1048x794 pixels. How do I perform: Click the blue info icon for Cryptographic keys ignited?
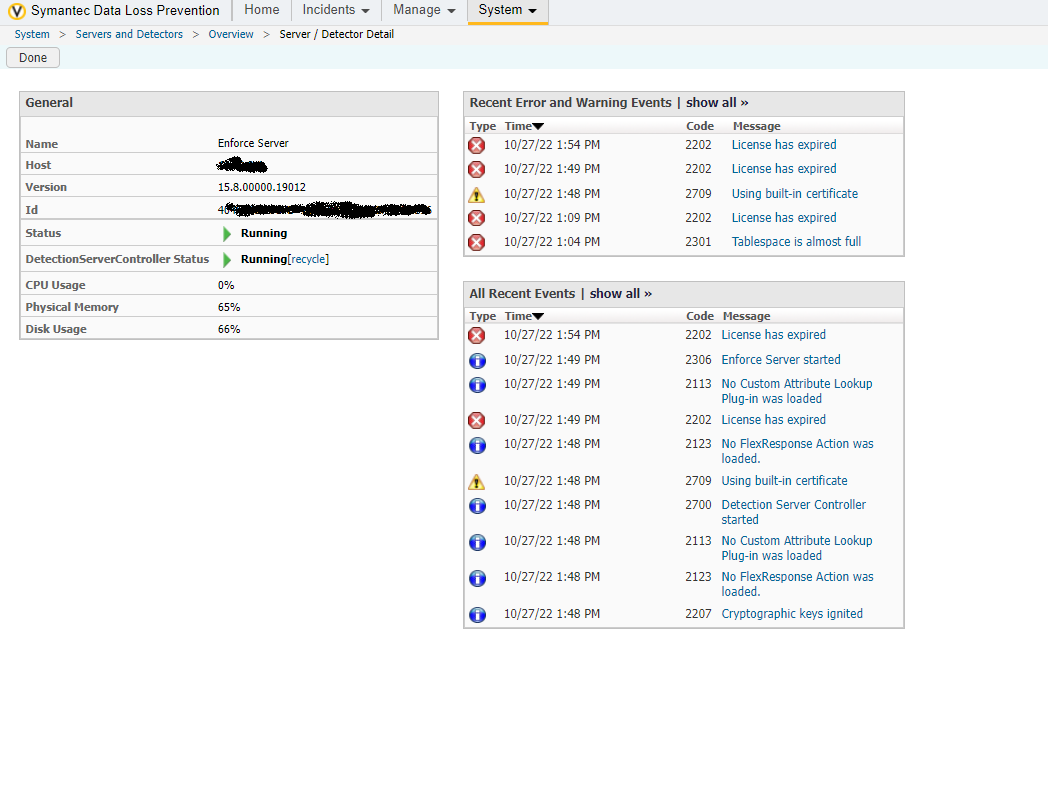tap(477, 614)
